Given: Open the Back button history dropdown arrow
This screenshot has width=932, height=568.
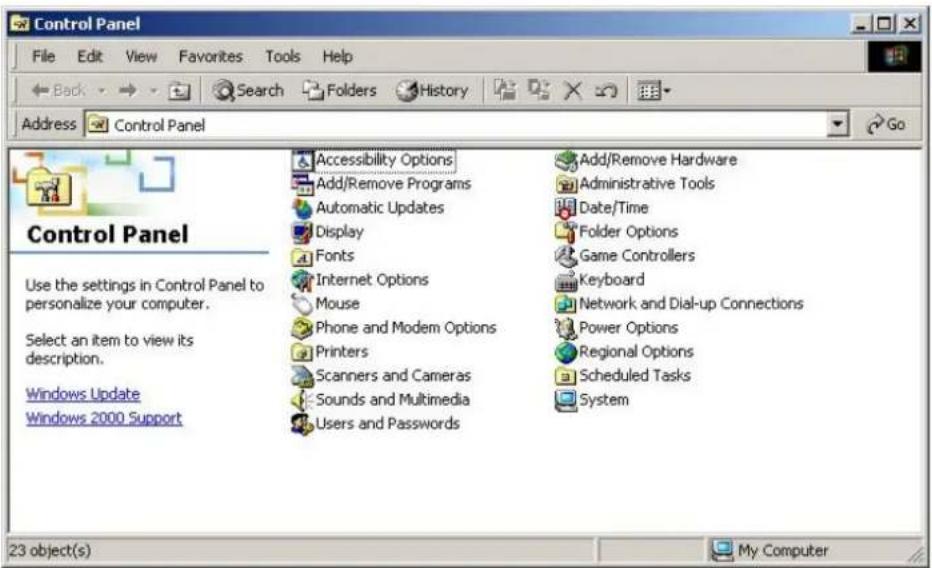Looking at the screenshot, I should click(102, 91).
